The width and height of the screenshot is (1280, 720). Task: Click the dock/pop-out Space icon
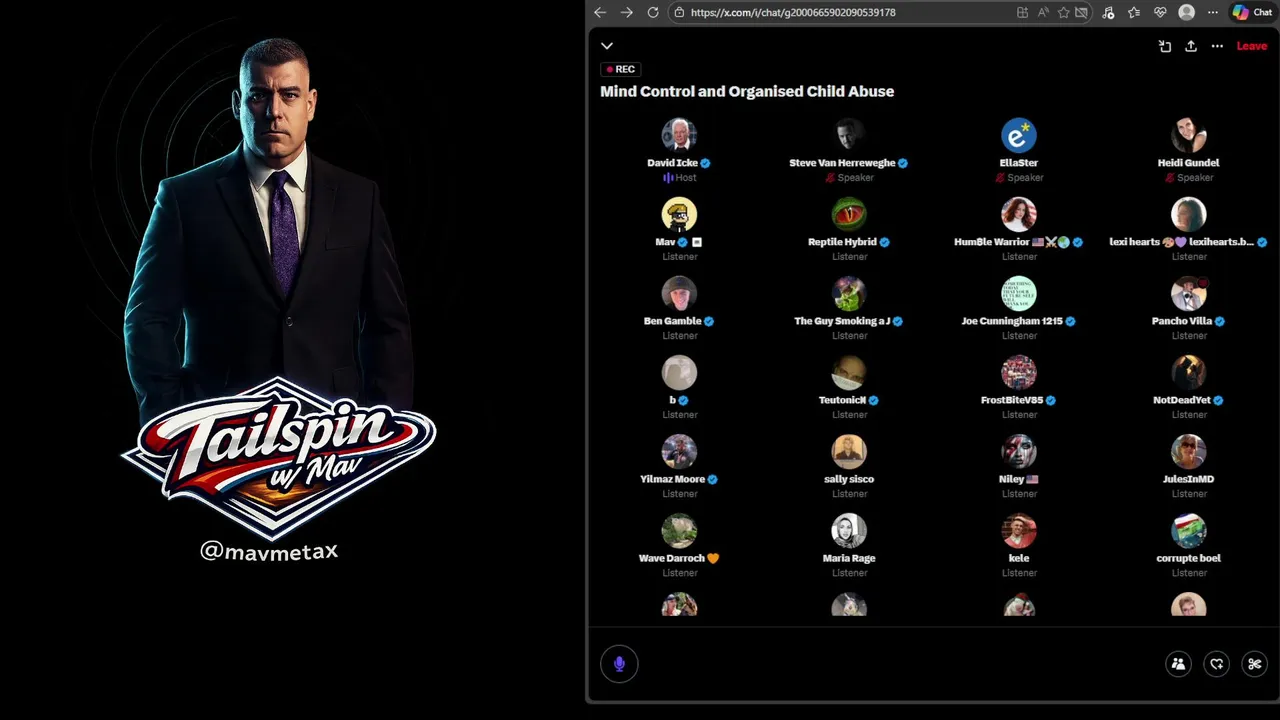pyautogui.click(x=1165, y=46)
